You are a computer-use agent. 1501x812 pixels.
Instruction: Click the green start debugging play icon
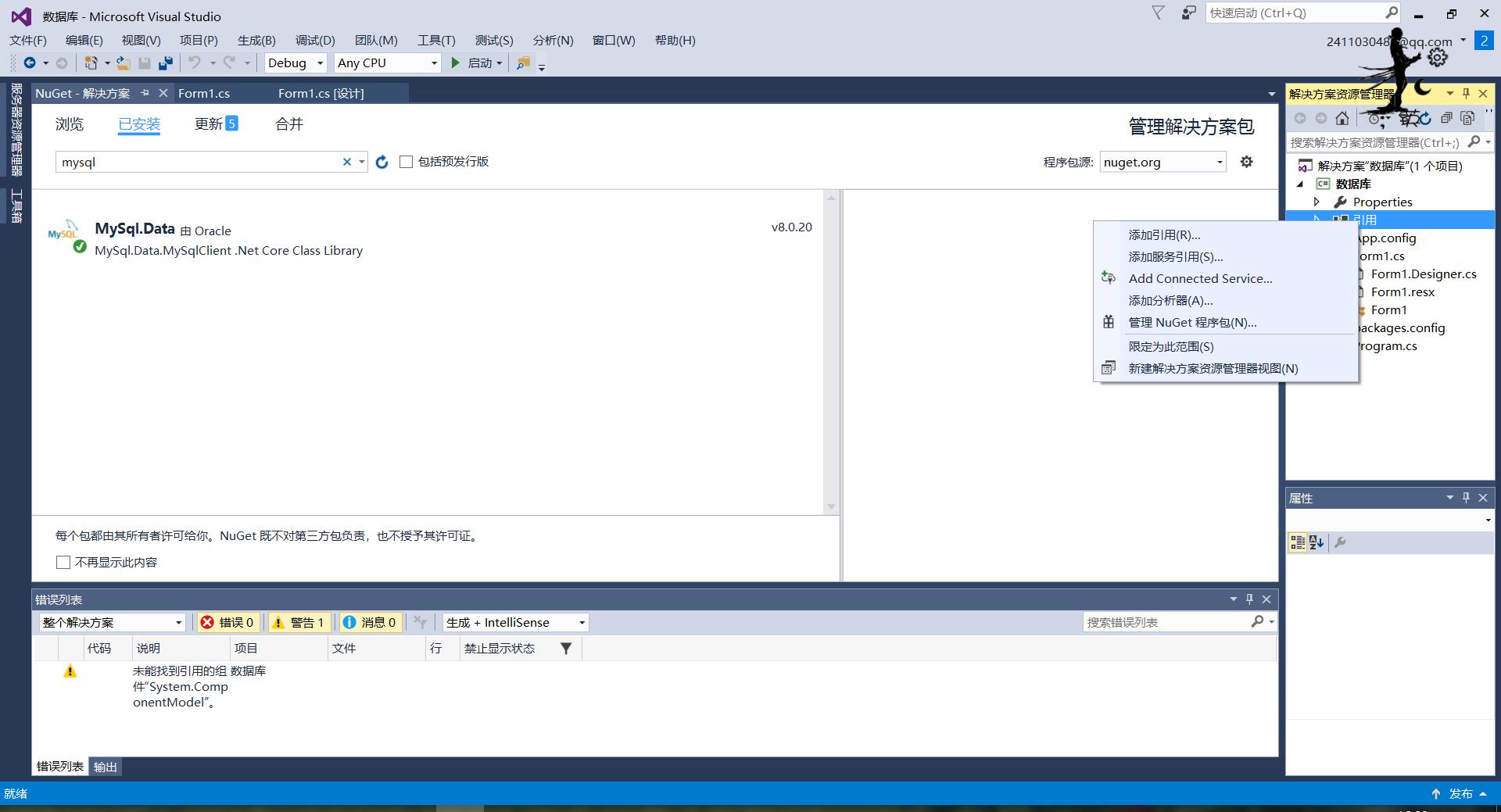click(455, 63)
